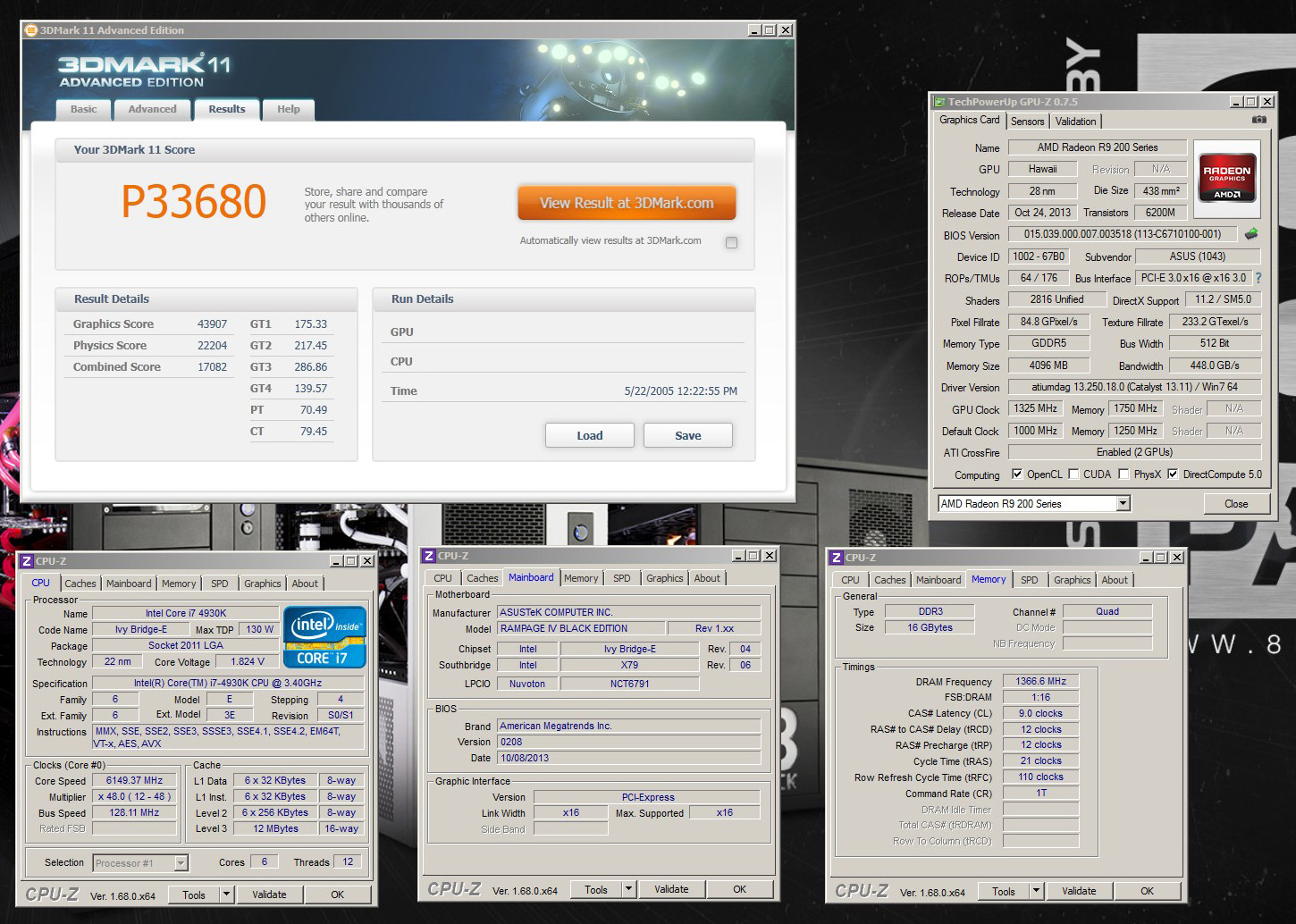Screen dimensions: 1296x924
Task: Click the P33680 score in 3DMark 11
Action: click(194, 201)
